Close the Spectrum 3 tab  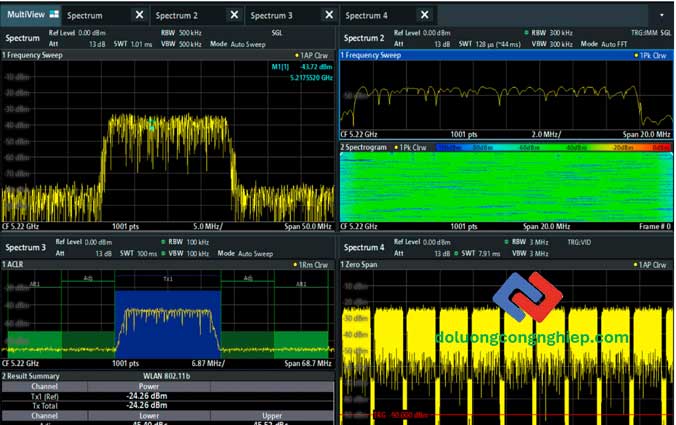point(328,16)
